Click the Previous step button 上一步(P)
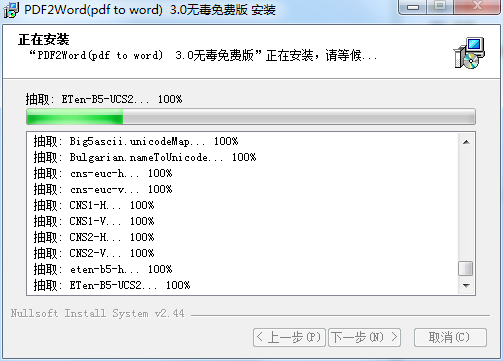Image resolution: width=503 pixels, height=361 pixels. coord(289,337)
